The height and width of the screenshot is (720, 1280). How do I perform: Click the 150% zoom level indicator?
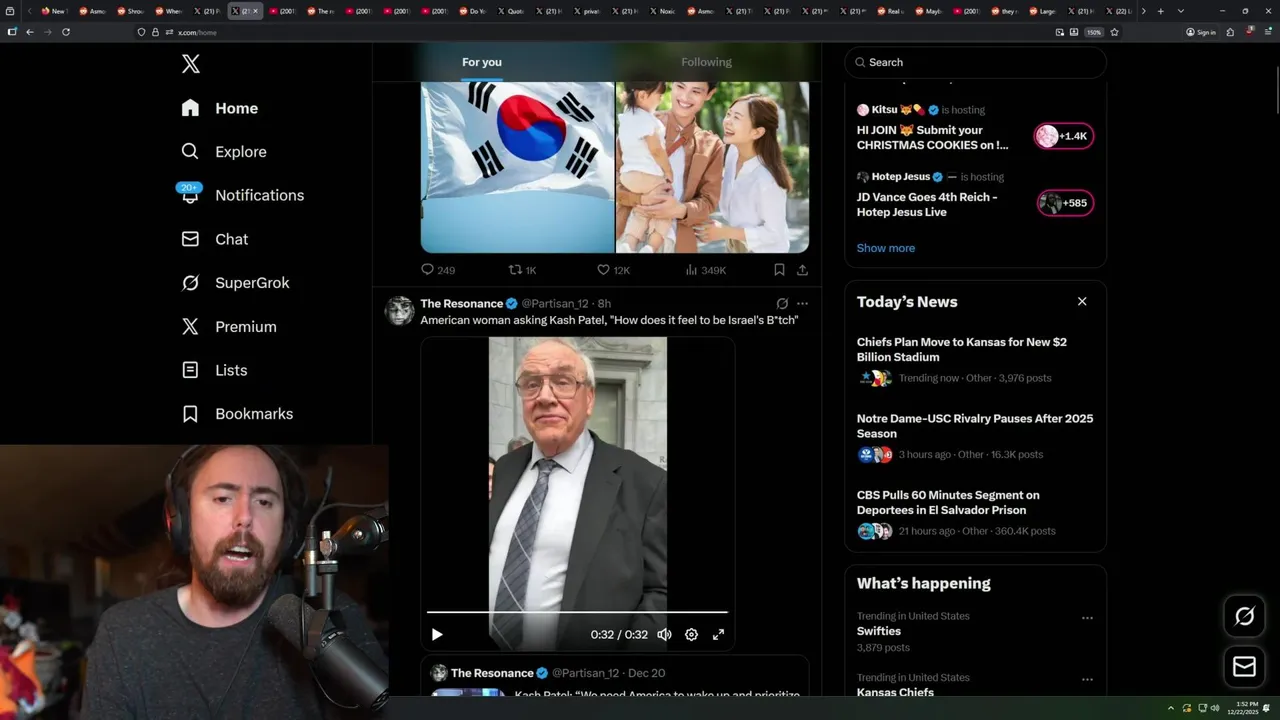click(1094, 32)
